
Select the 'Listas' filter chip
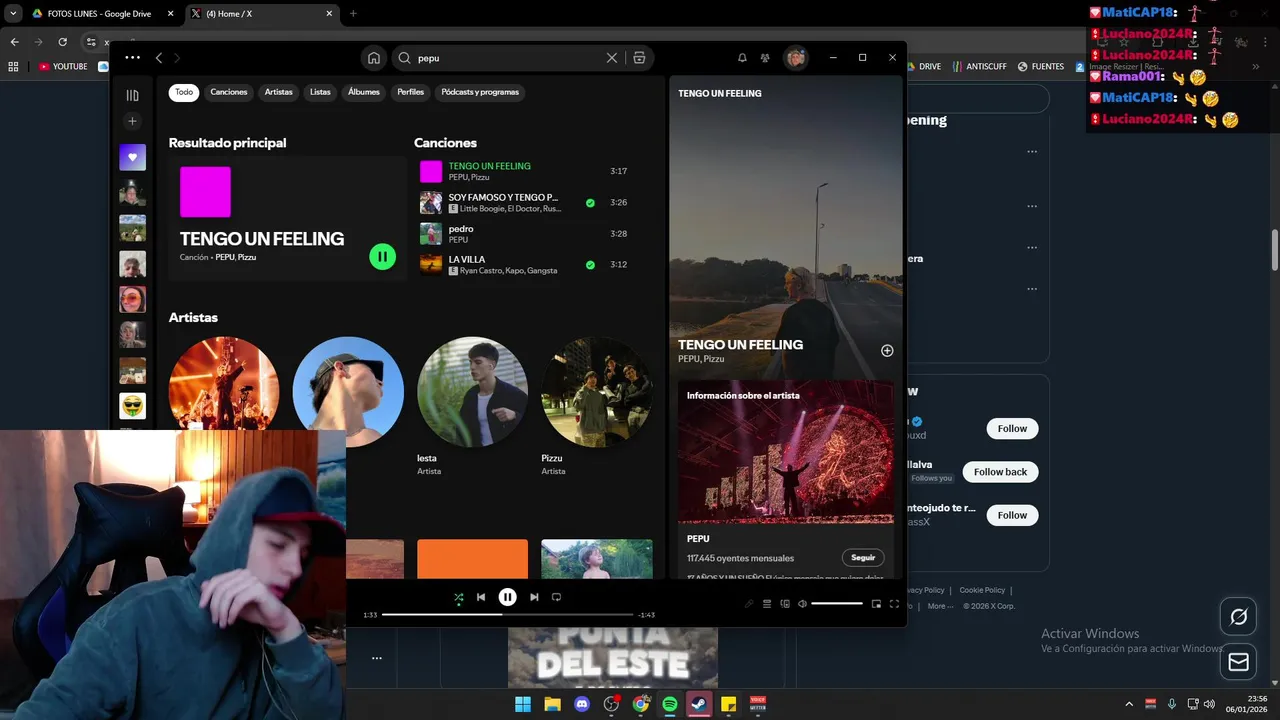click(x=320, y=92)
